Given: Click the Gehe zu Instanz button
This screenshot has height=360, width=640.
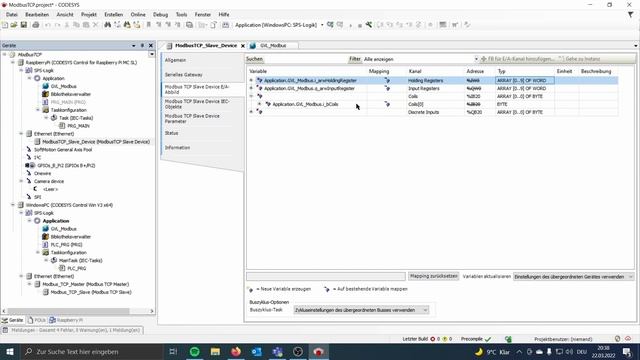Looking at the screenshot, I should pyautogui.click(x=579, y=59).
